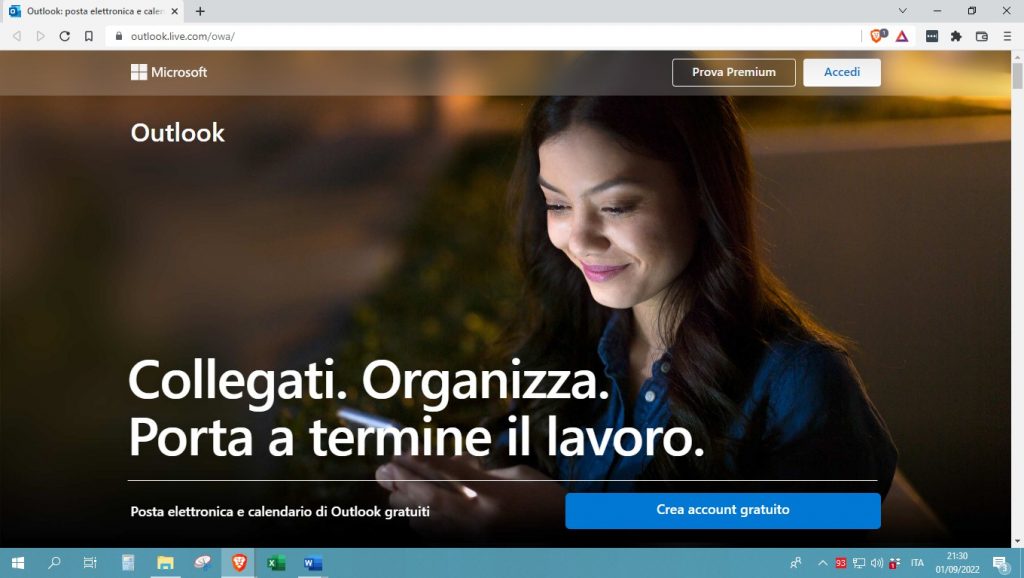Click Crea account gratuito
1024x578 pixels.
point(722,510)
